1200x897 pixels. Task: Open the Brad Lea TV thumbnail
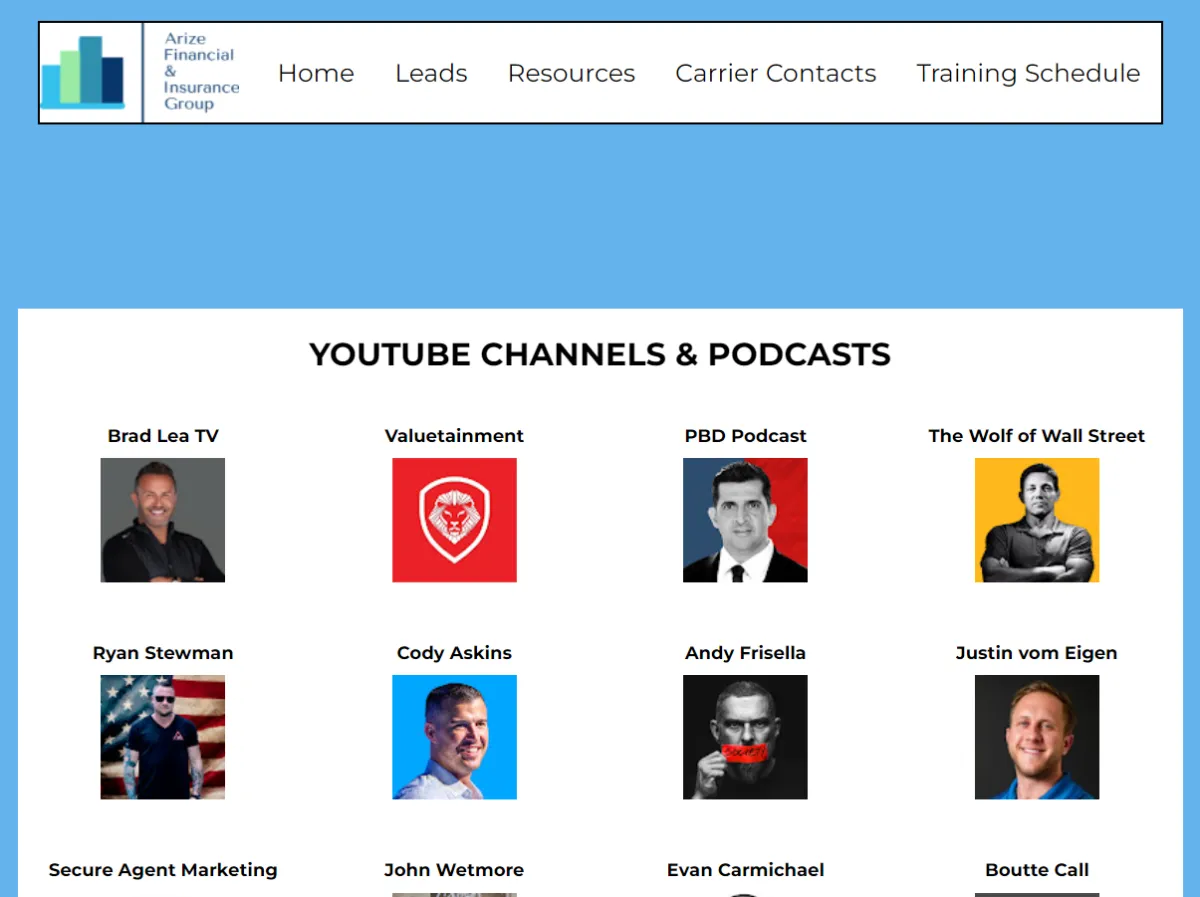163,520
